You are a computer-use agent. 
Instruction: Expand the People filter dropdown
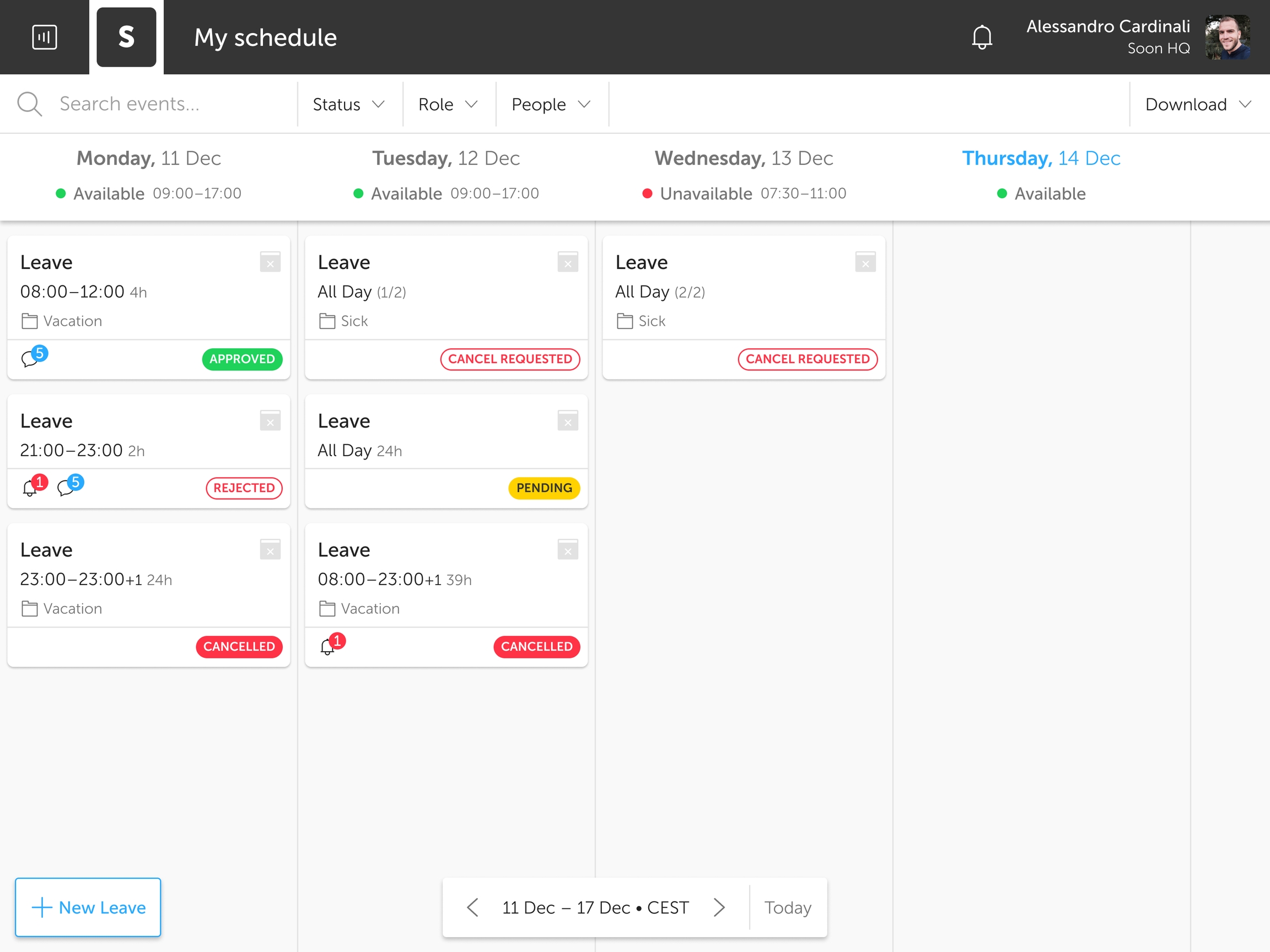pyautogui.click(x=551, y=104)
